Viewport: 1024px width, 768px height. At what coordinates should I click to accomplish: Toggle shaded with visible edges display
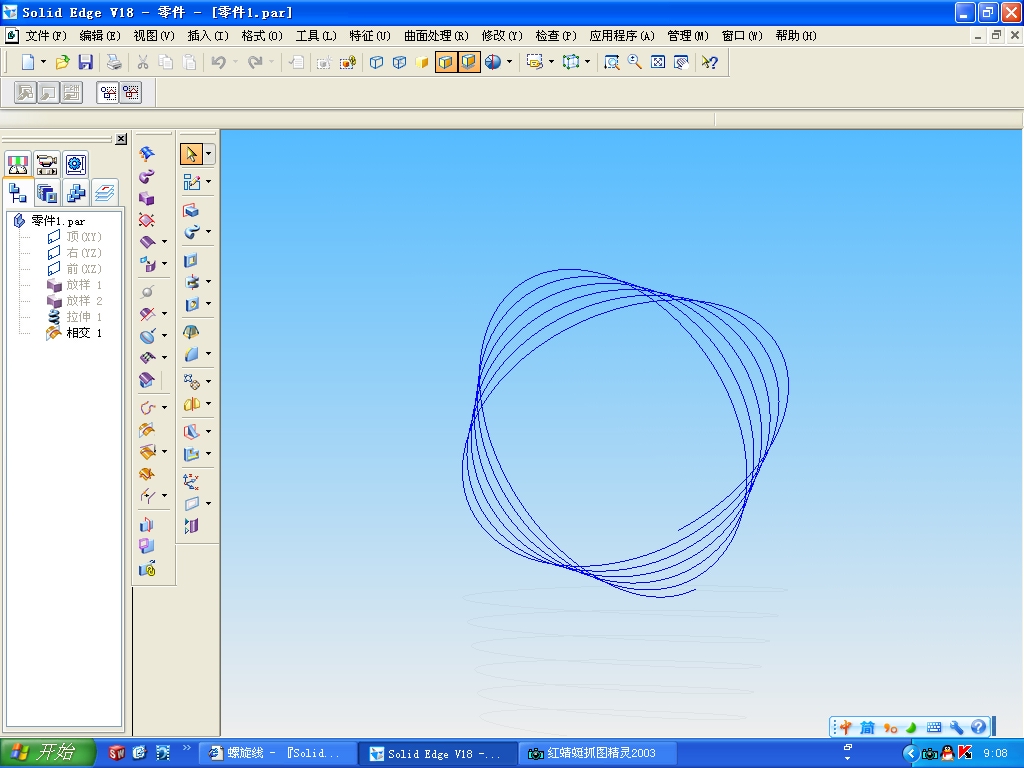[x=445, y=62]
